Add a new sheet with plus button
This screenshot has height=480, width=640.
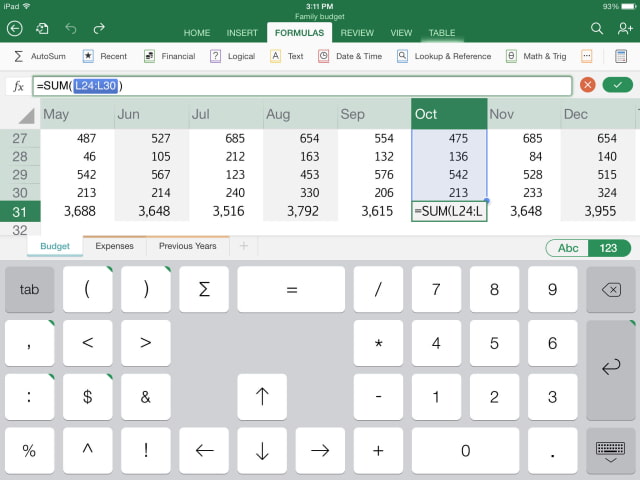click(x=243, y=246)
